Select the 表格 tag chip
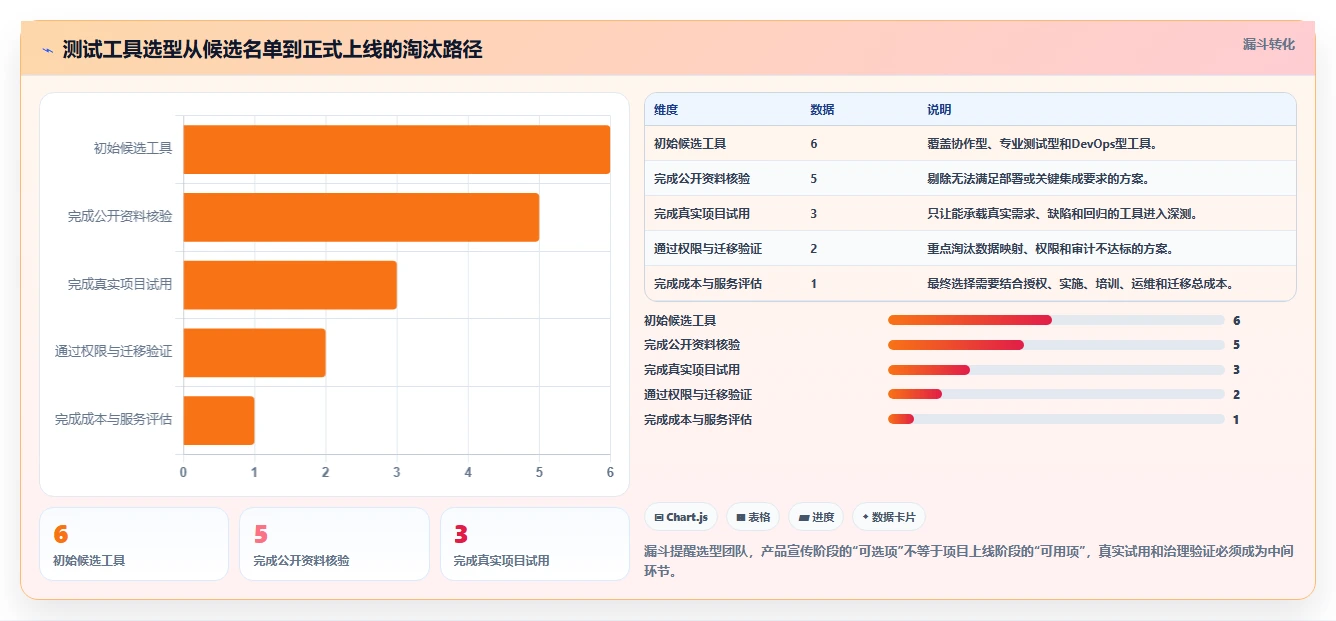This screenshot has width=1336, height=621. [x=753, y=517]
